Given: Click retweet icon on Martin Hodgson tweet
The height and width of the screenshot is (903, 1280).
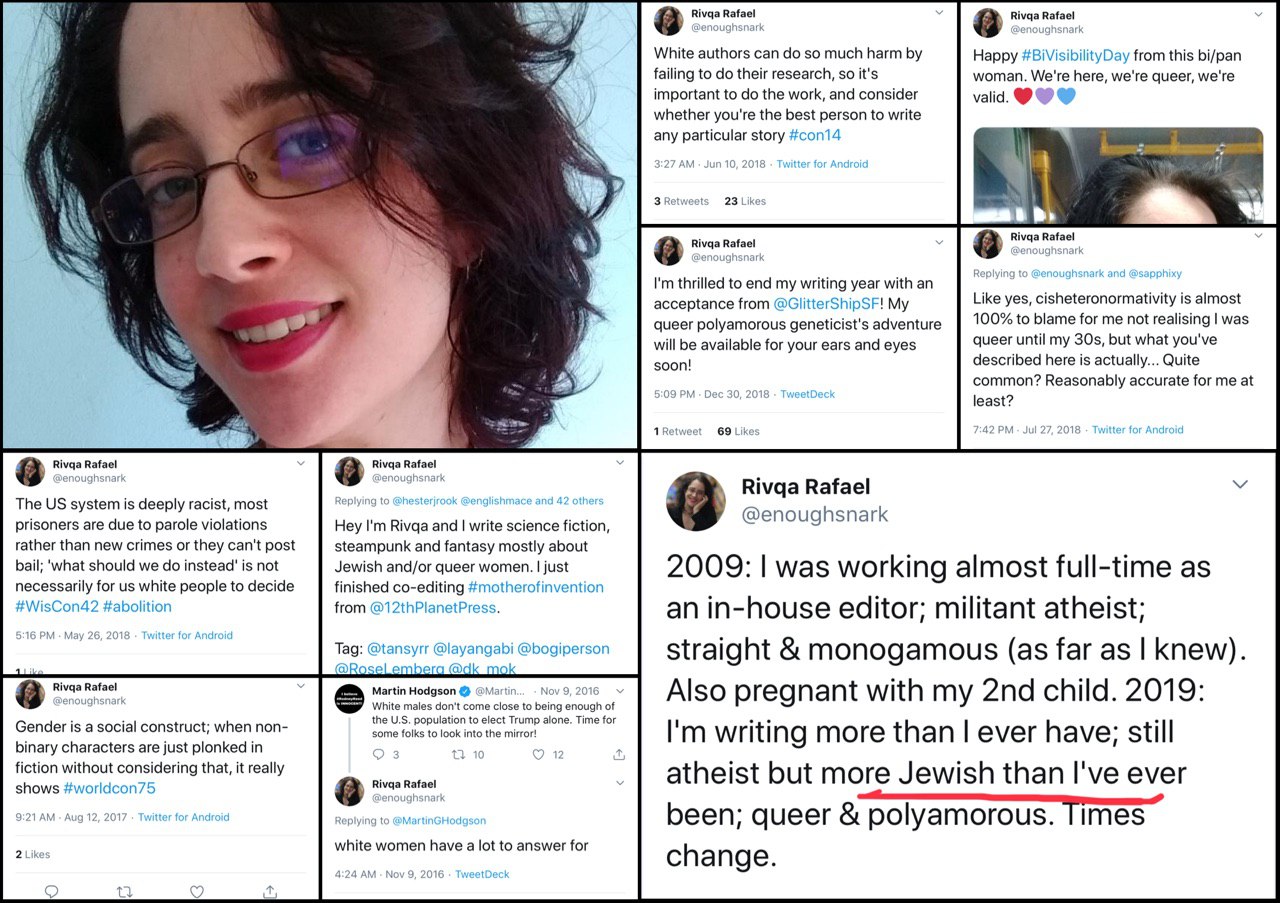Looking at the screenshot, I should coord(459,754).
